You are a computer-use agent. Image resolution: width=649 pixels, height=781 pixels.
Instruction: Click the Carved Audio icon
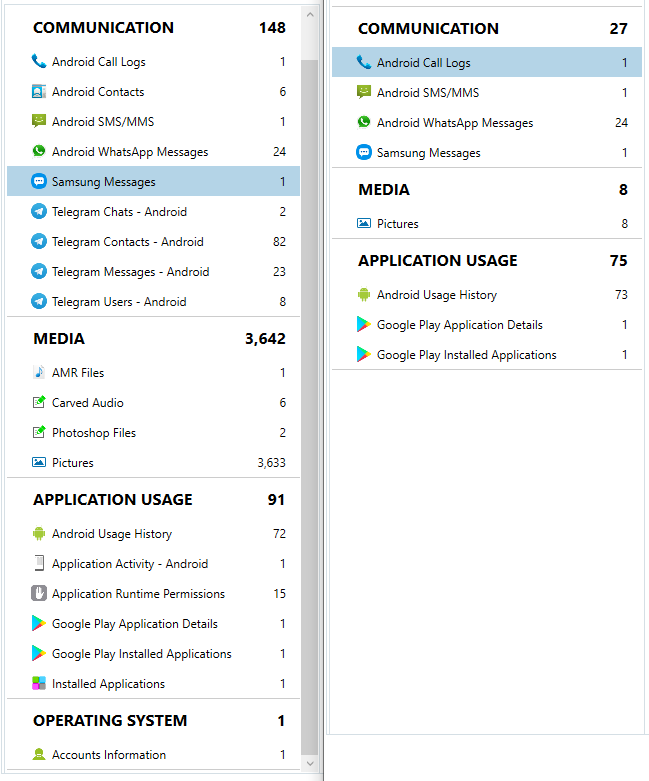[39, 402]
